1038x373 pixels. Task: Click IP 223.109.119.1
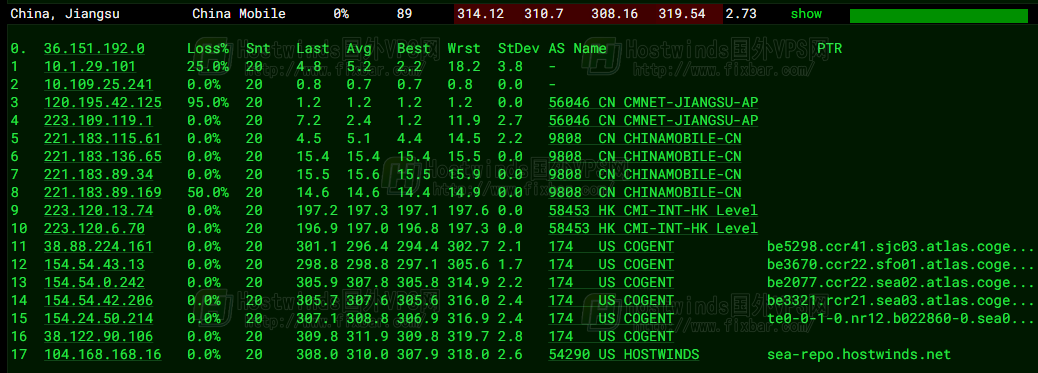tap(99, 121)
